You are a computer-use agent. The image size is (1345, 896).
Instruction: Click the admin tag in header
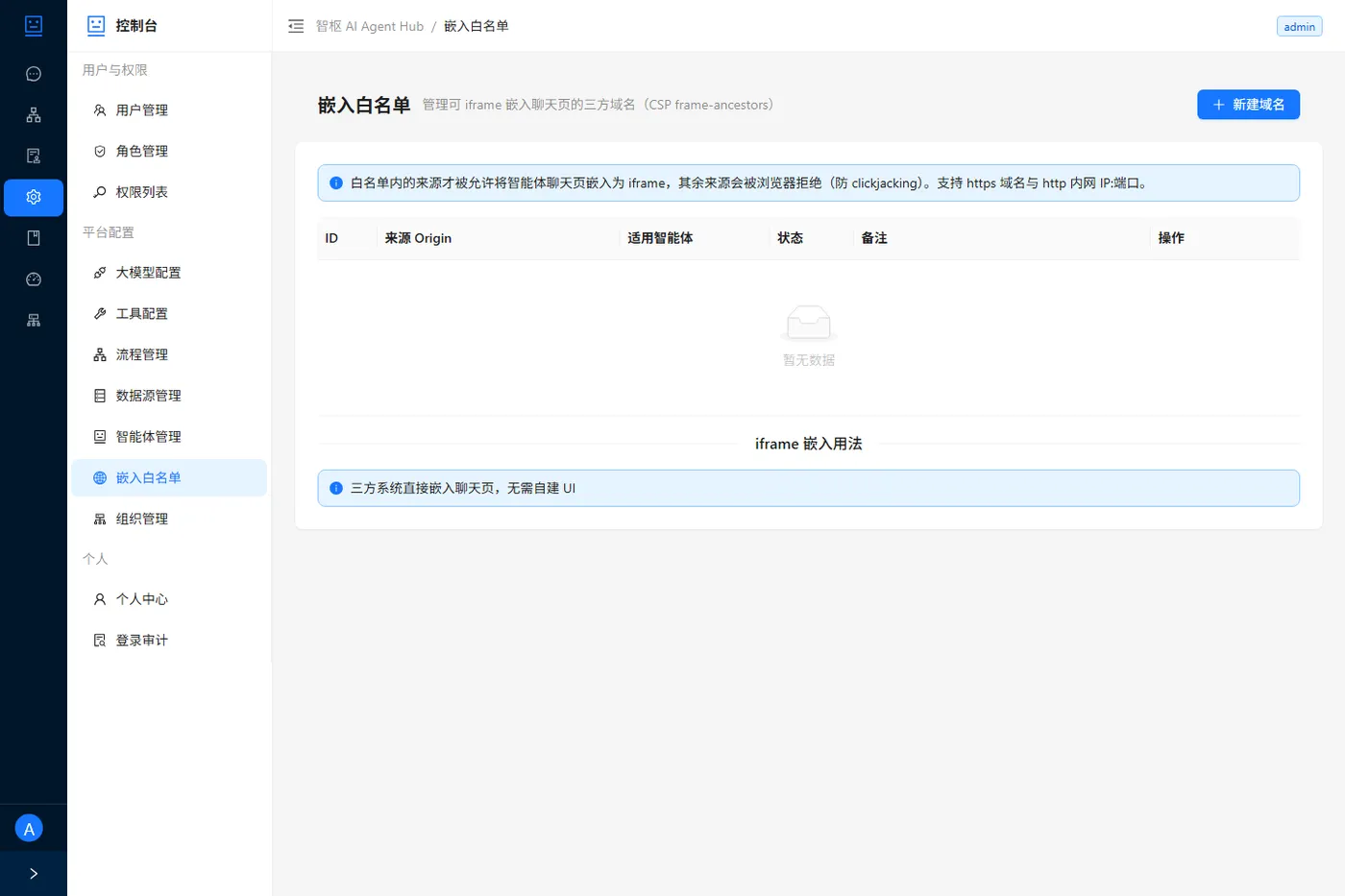pos(1299,27)
